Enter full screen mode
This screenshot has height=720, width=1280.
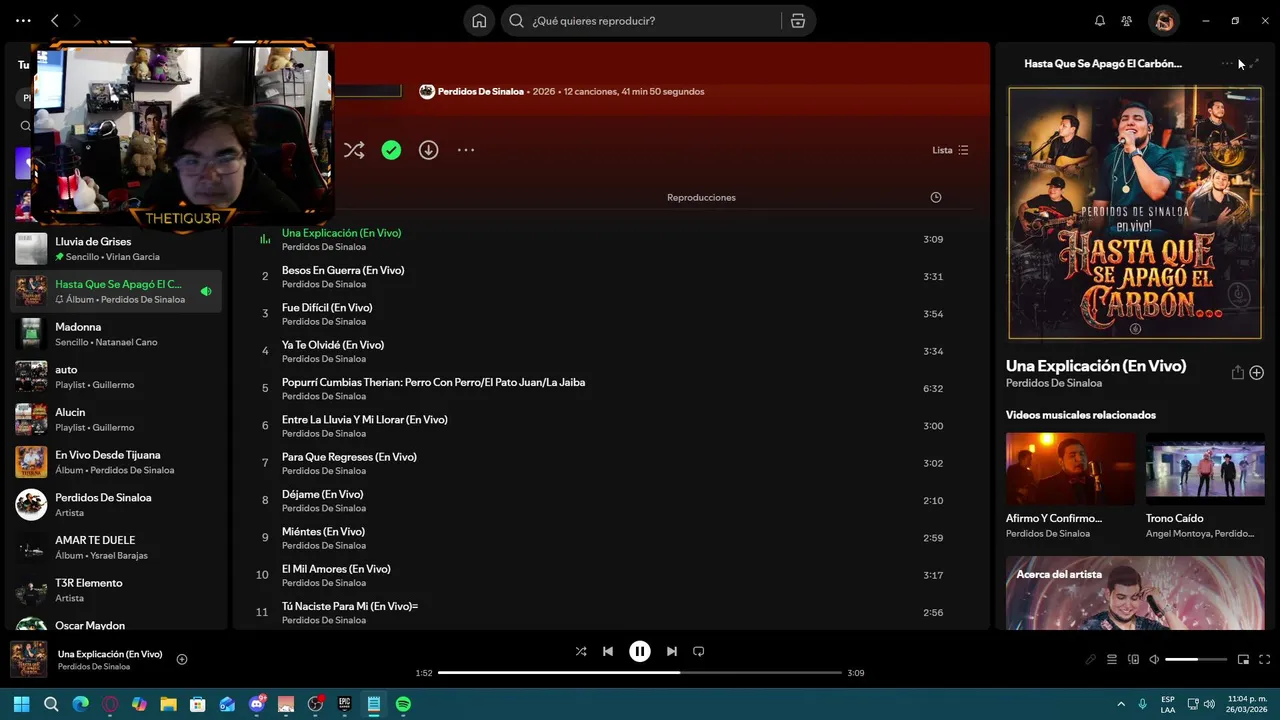1264,659
